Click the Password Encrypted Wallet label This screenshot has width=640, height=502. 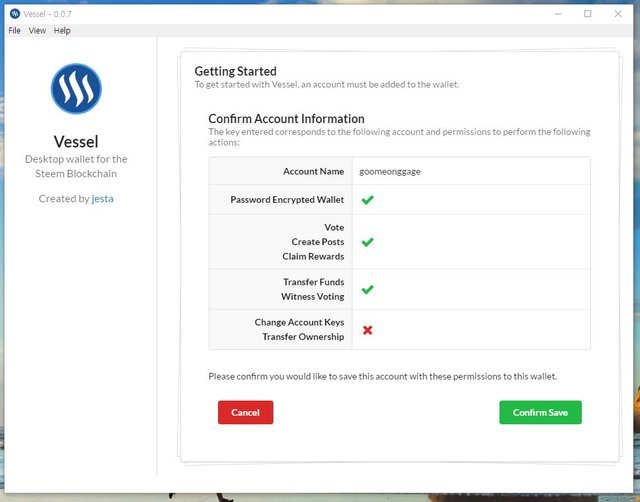(287, 200)
